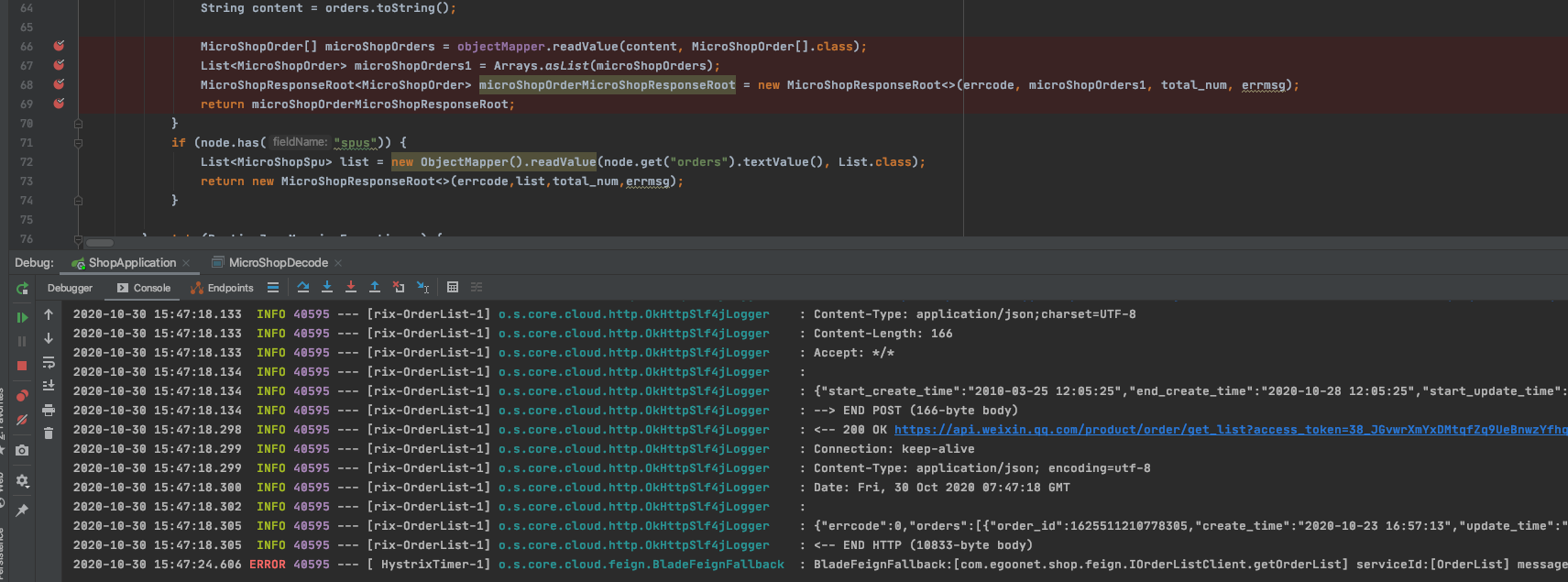The width and height of the screenshot is (1568, 582).
Task: Click the Step Out debugger icon
Action: pos(374,288)
